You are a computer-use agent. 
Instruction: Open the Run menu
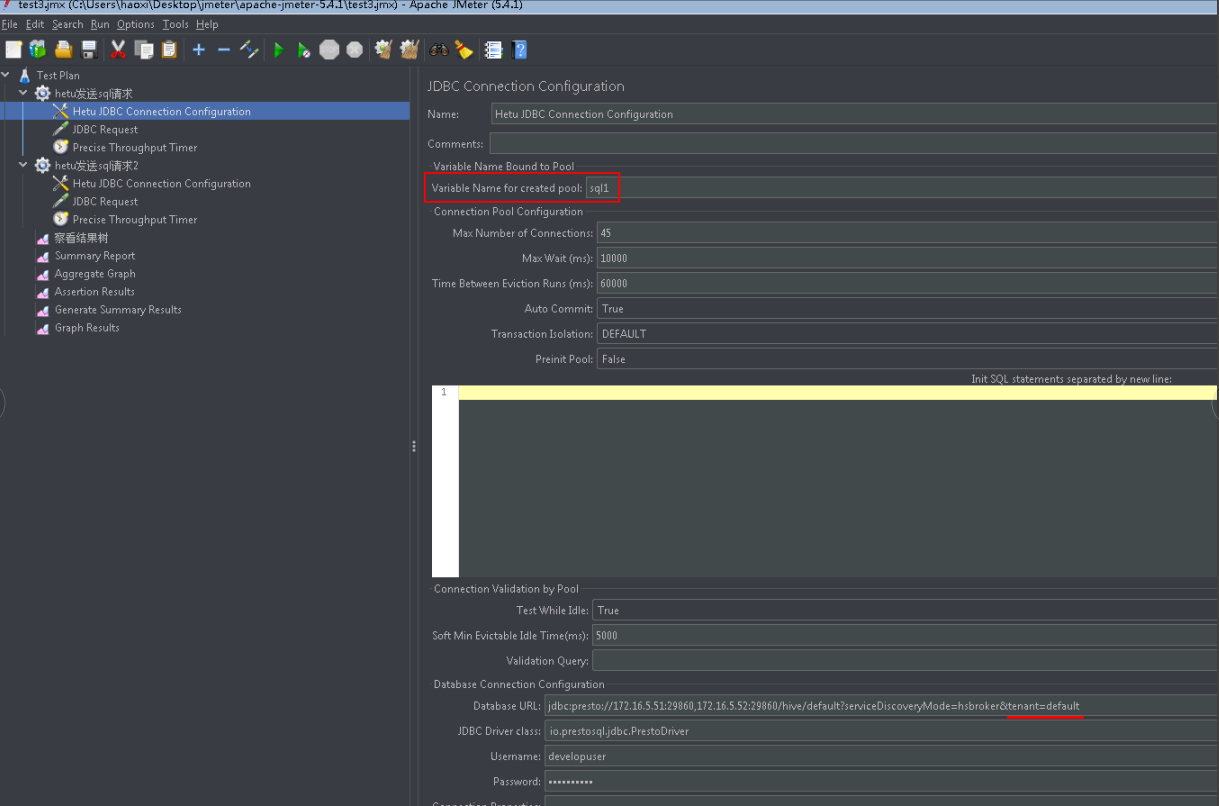point(100,24)
